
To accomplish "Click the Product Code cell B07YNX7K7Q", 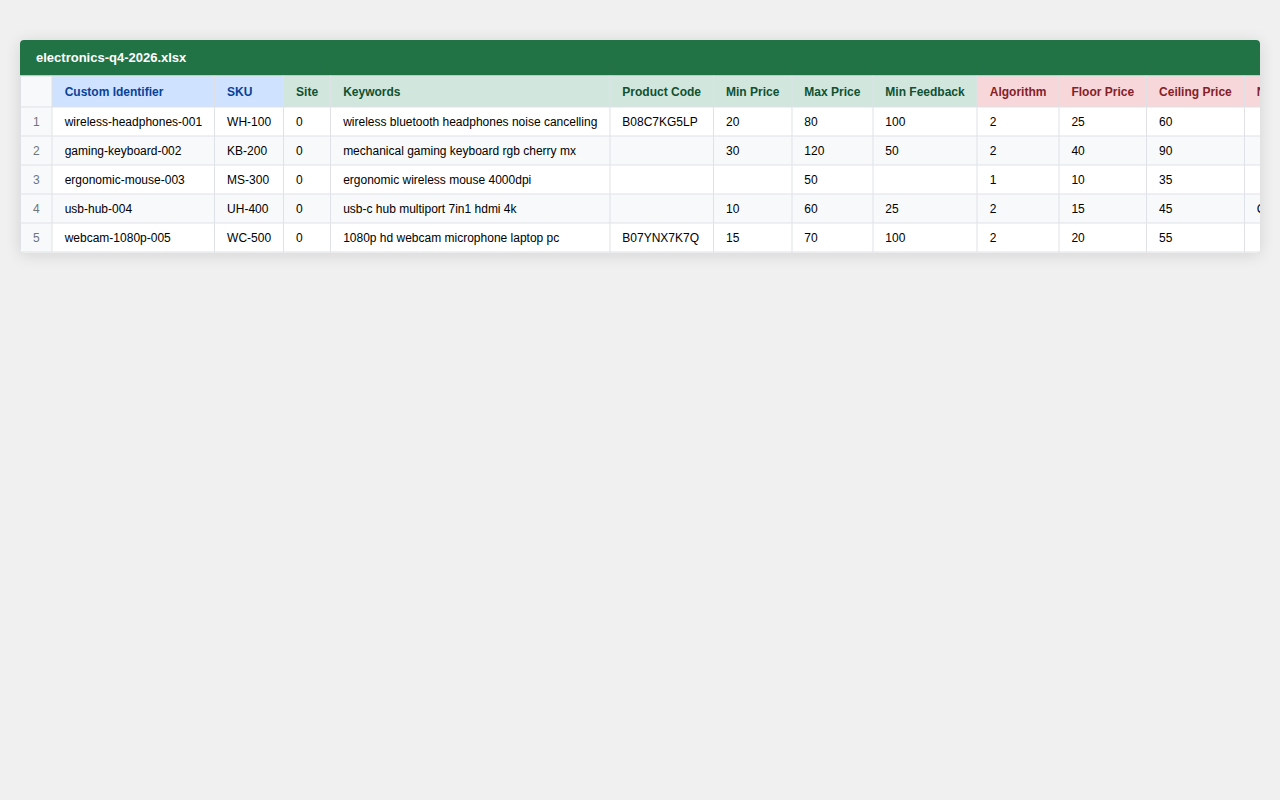I will click(x=659, y=237).
